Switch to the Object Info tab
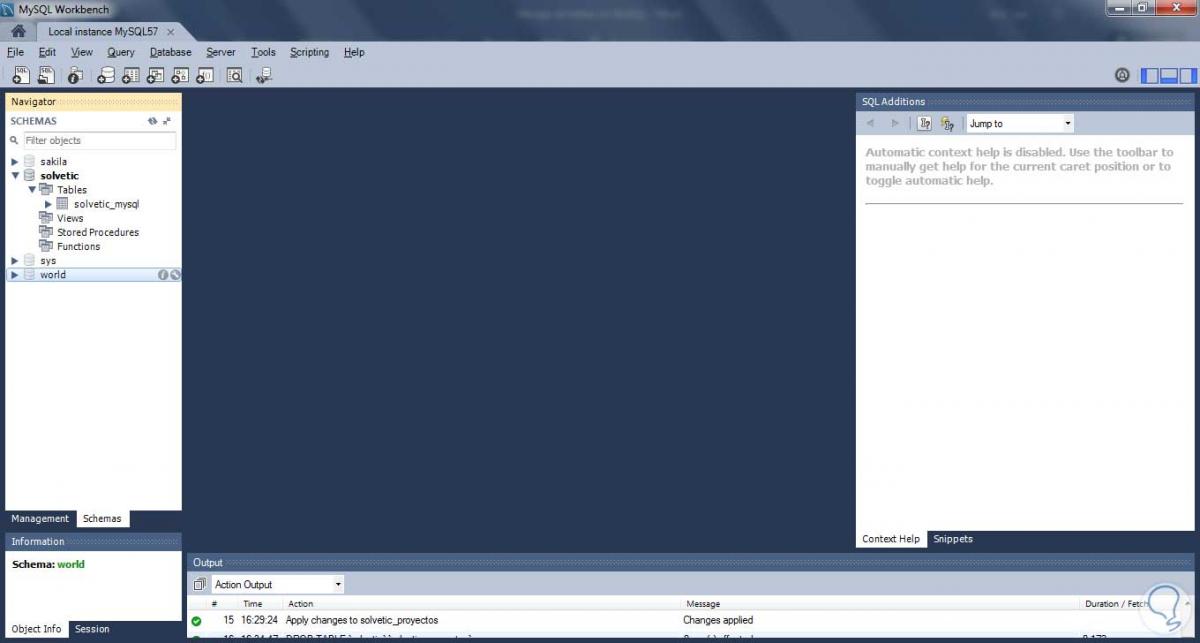This screenshot has height=643, width=1200. [36, 629]
